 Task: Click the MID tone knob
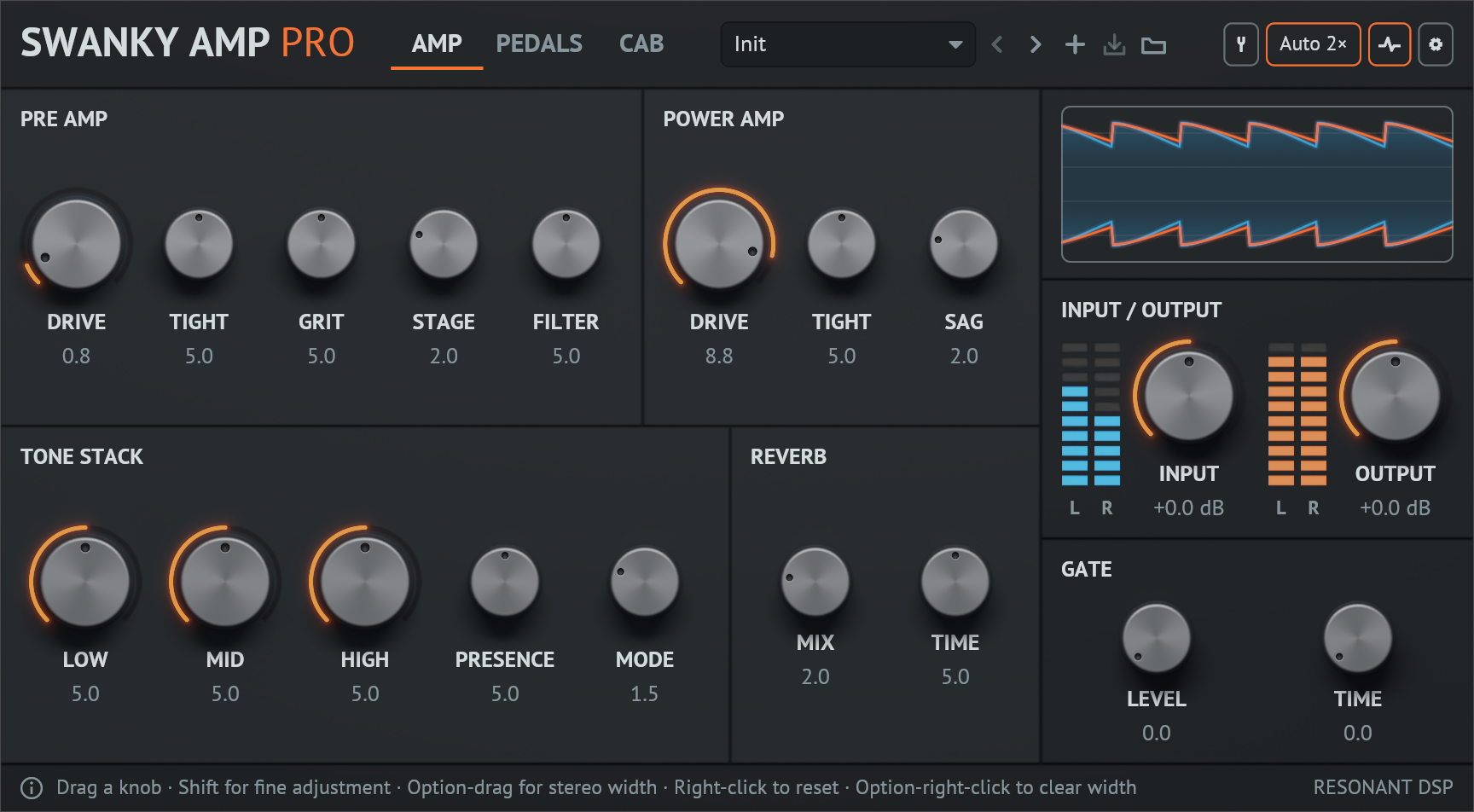pyautogui.click(x=225, y=582)
